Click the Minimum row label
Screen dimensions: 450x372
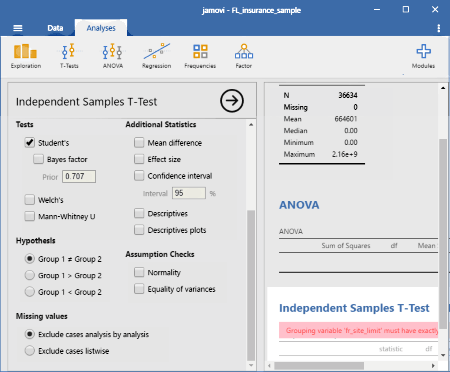tap(298, 143)
